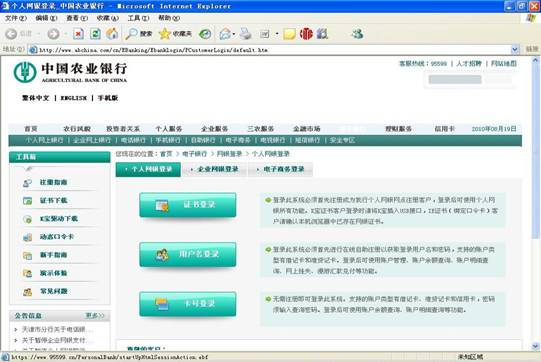
Task: Click the Messenger buddy toolbar icon
Action: click(358, 34)
